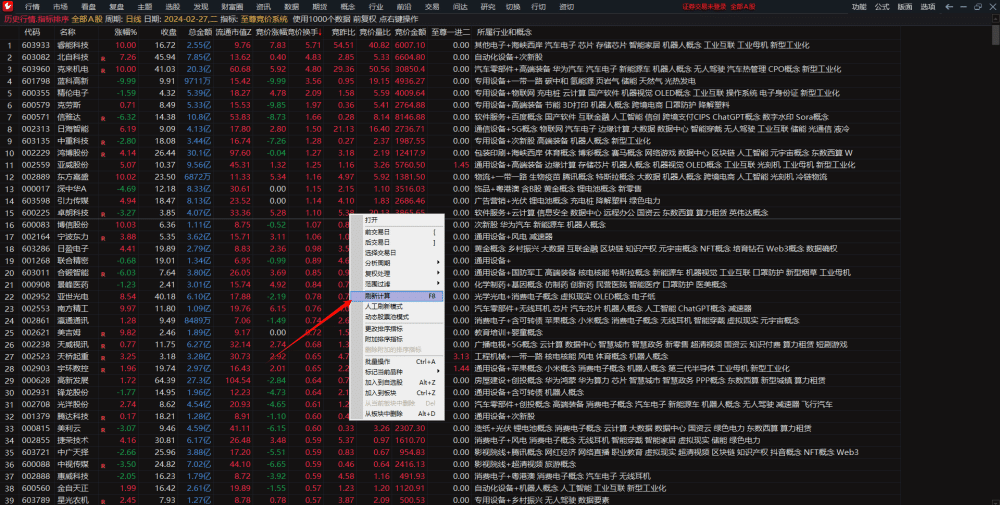Sort by the 总金额 column header
The image size is (1000, 505).
click(200, 32)
